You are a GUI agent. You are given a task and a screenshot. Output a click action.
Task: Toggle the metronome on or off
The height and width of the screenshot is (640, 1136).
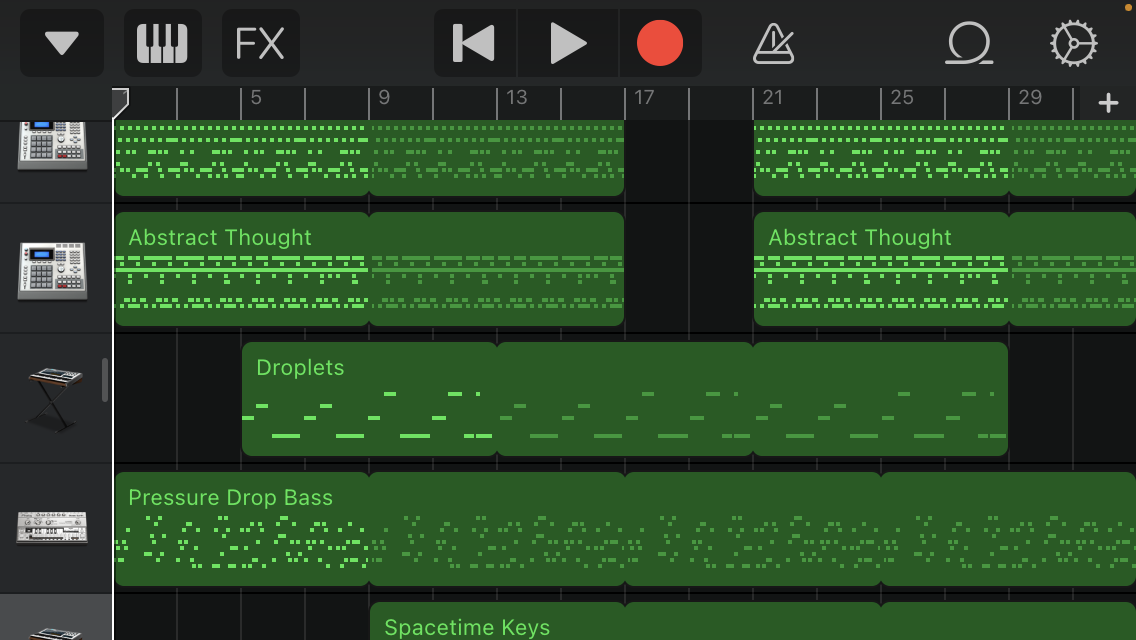pos(773,43)
